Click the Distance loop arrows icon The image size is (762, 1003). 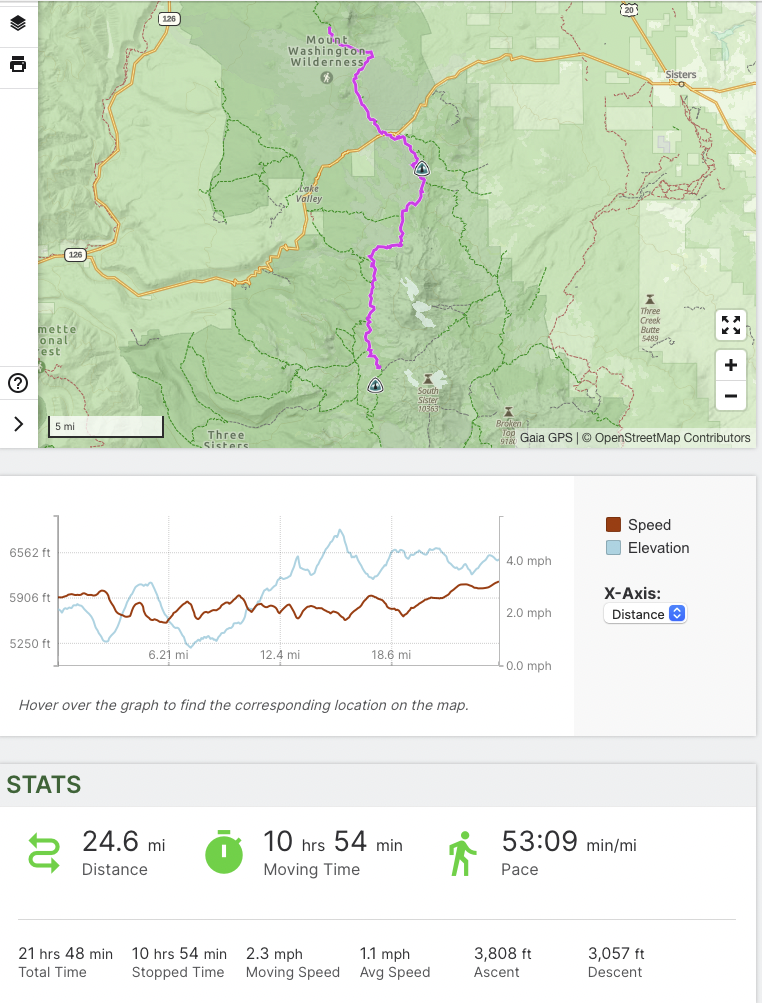pyautogui.click(x=46, y=852)
